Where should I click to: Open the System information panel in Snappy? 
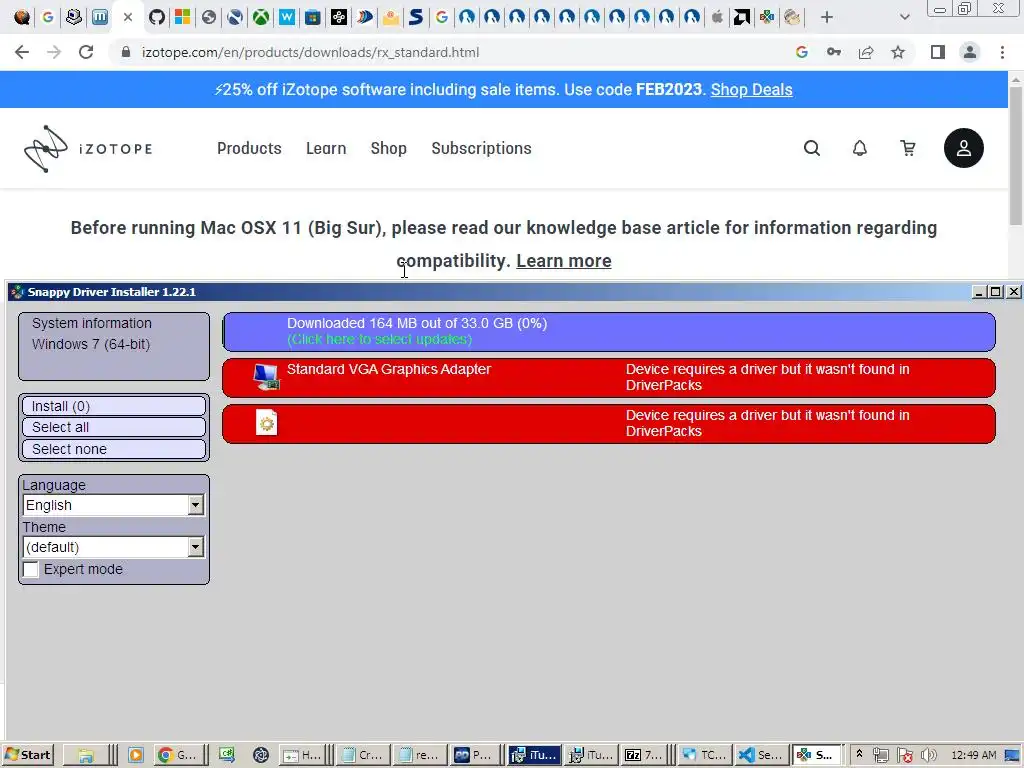tap(114, 346)
